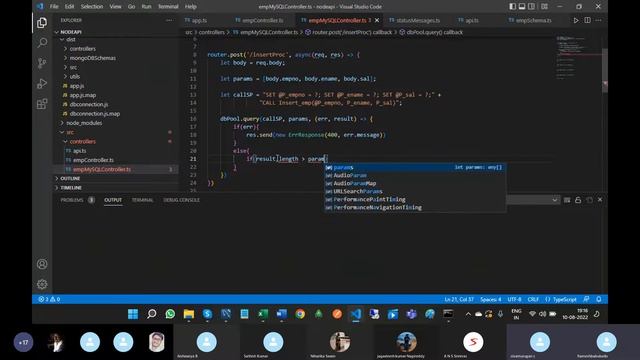Click errors and warnings status indicator
The width and height of the screenshot is (640, 360).
pyautogui.click(x=49, y=299)
